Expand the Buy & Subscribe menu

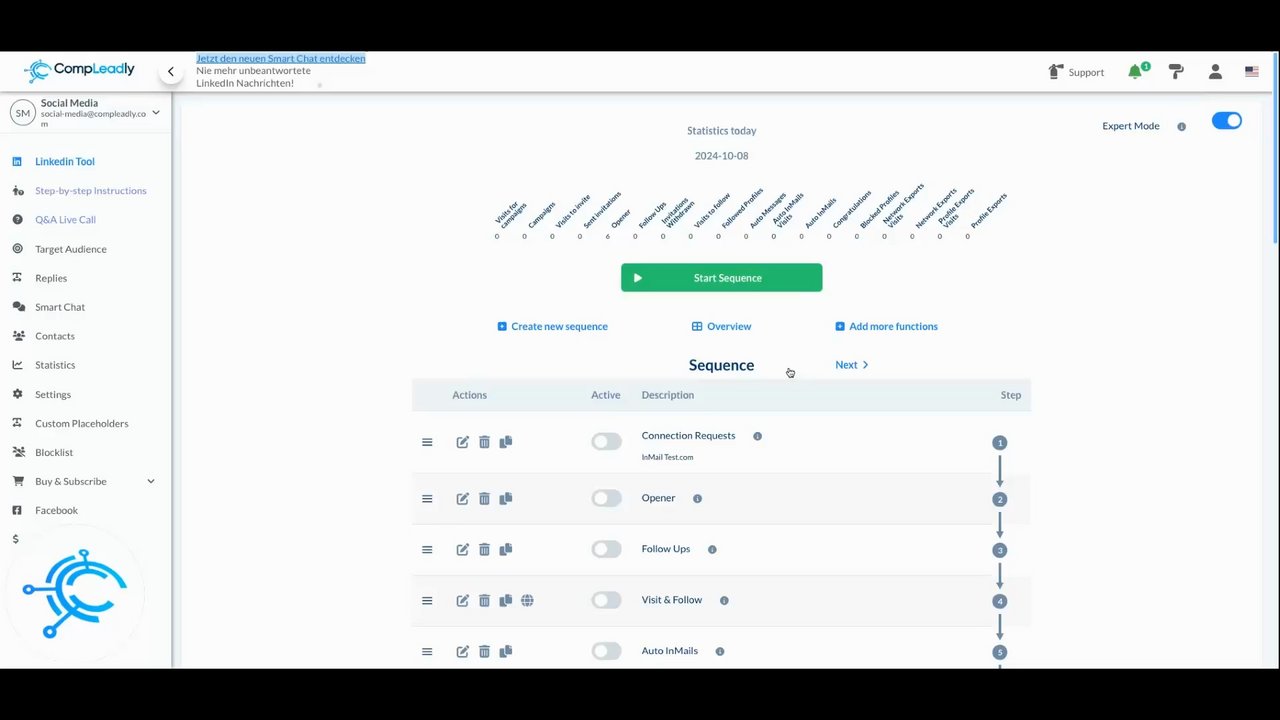coord(151,481)
